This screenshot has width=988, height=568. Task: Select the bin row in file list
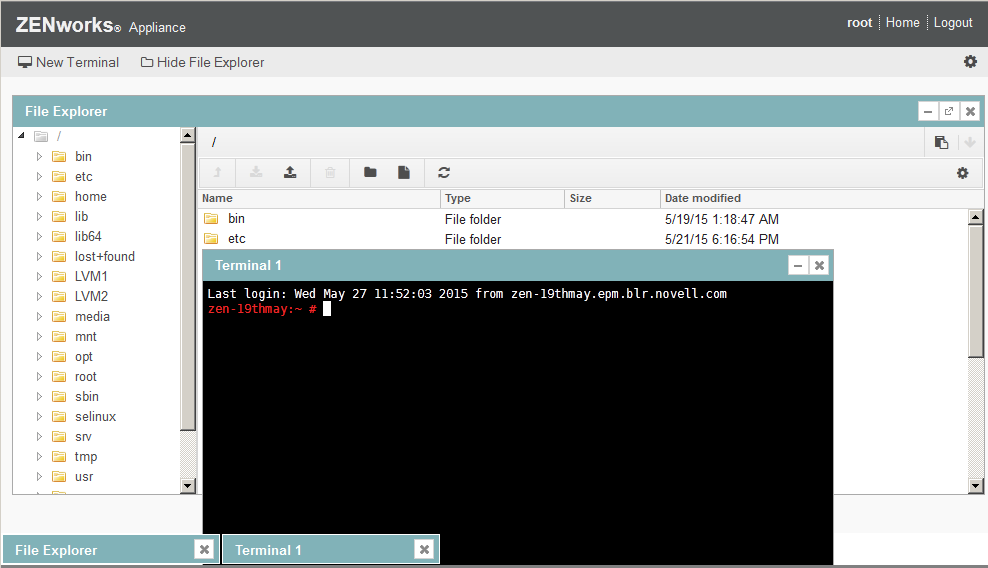click(x=583, y=219)
